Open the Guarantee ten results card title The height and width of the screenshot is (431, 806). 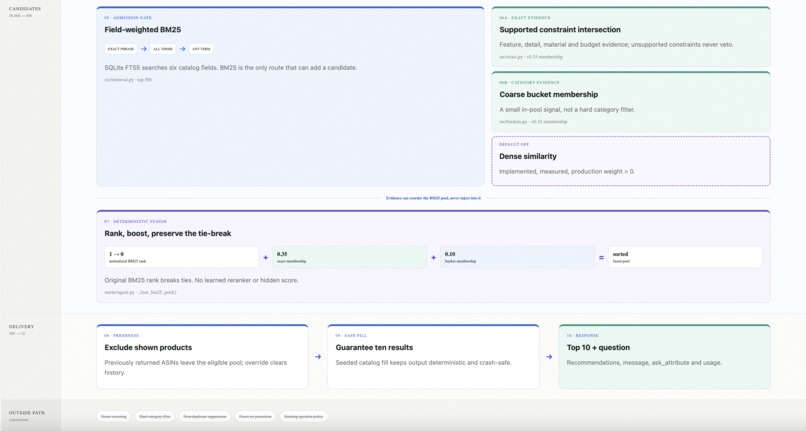tap(374, 348)
